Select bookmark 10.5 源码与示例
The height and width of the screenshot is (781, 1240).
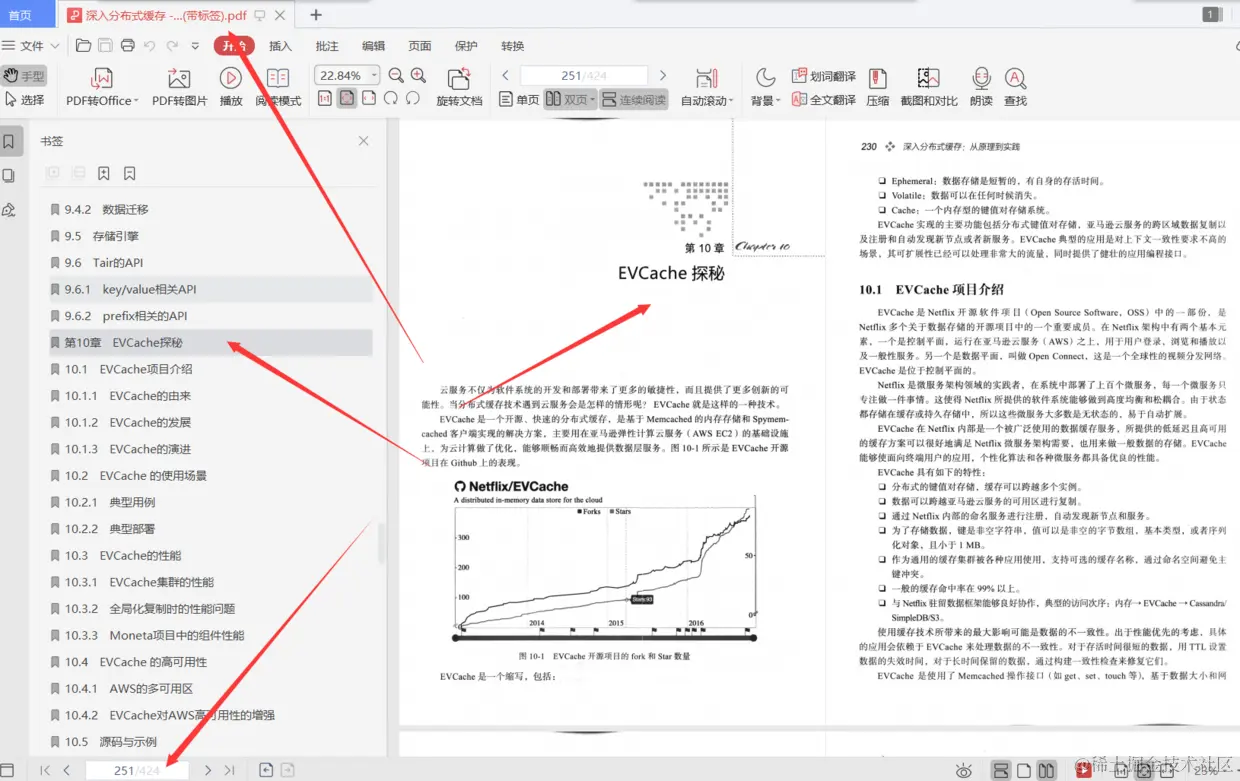click(210, 742)
